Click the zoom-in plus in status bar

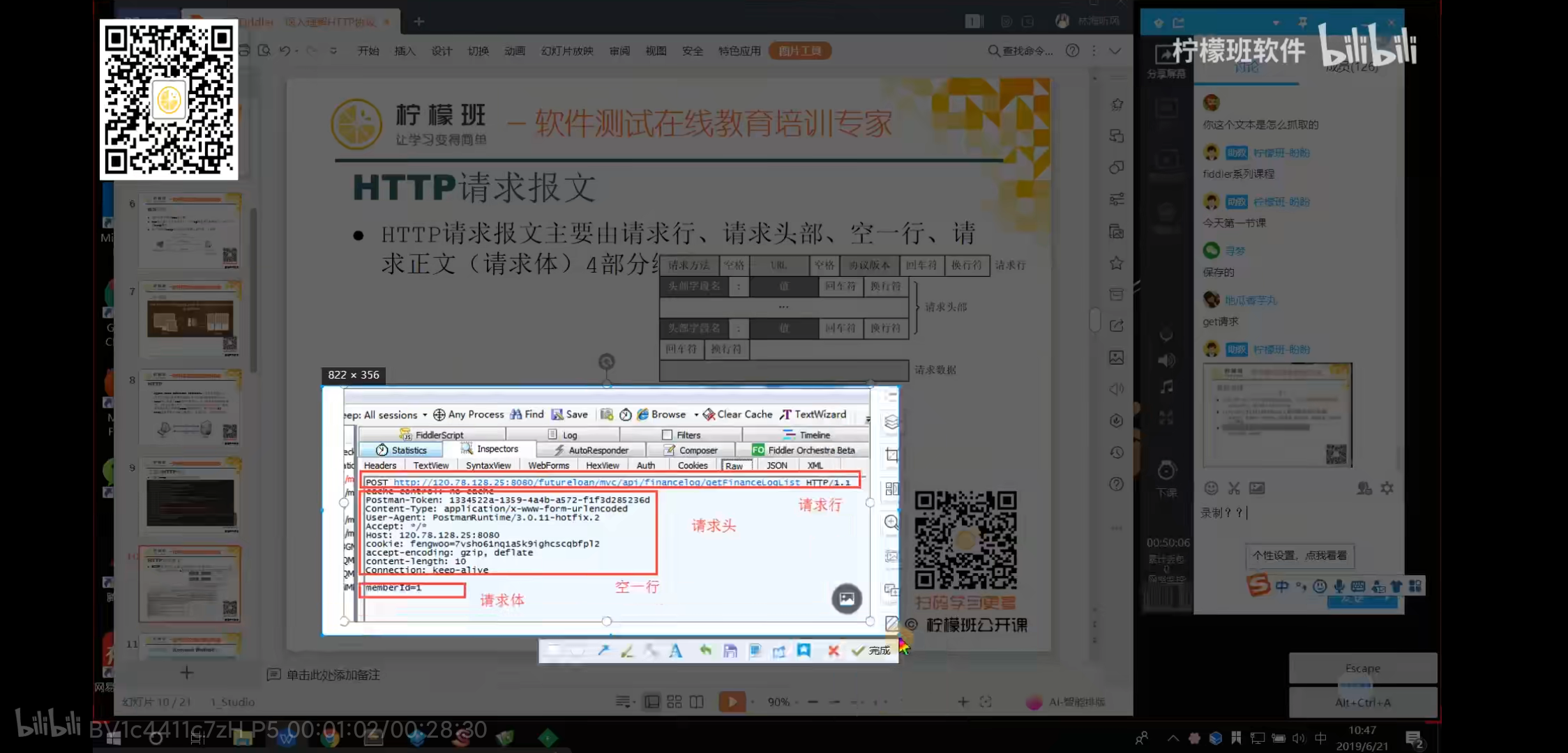point(963,701)
